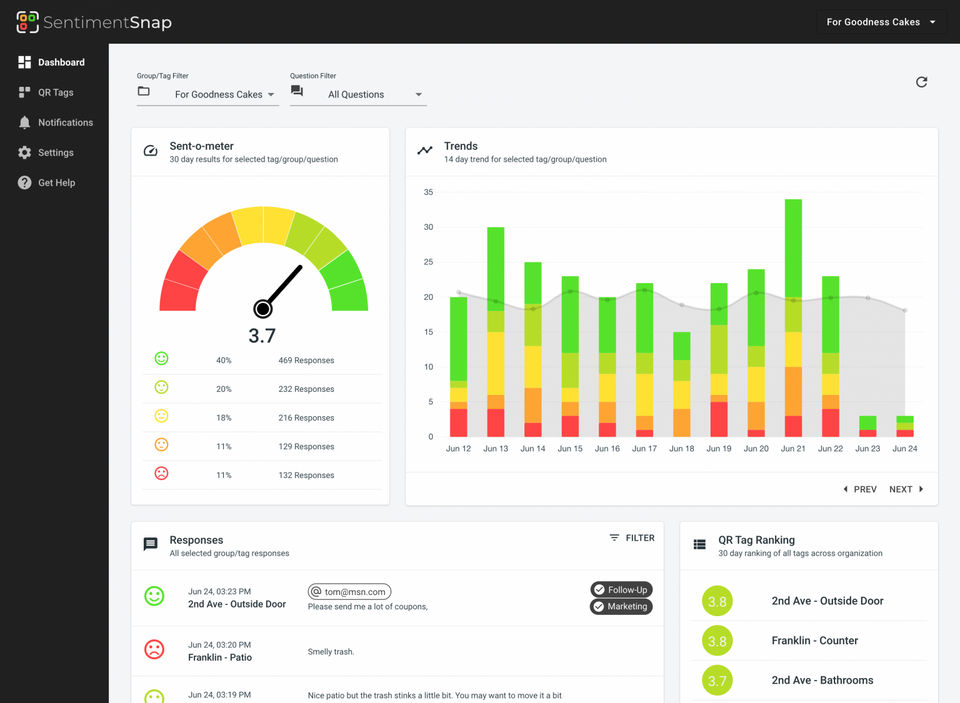Toggle the Marketing checkmark chip
The height and width of the screenshot is (703, 960).
621,606
